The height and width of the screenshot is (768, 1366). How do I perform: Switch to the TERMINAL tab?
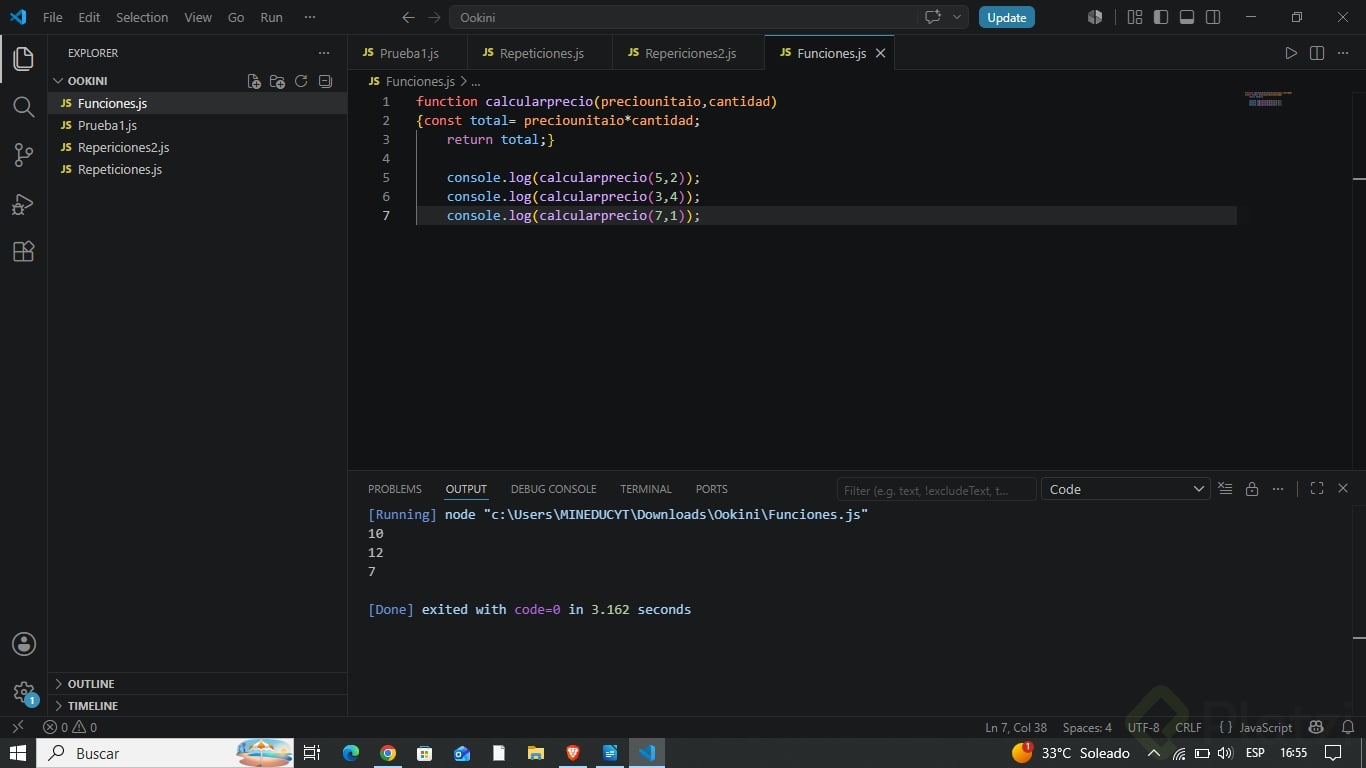pyautogui.click(x=645, y=489)
